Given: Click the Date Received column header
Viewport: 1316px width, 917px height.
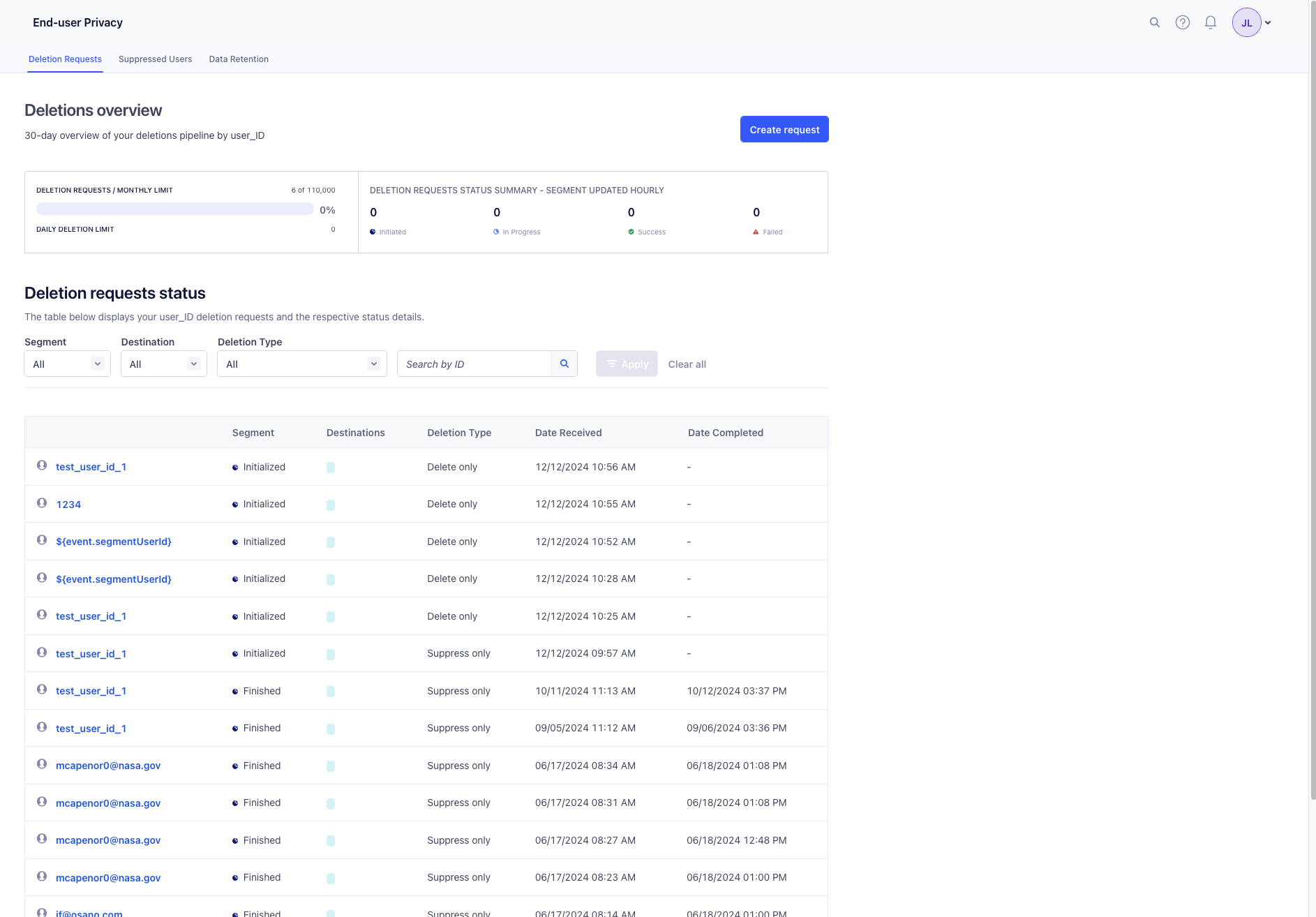Looking at the screenshot, I should coord(568,433).
